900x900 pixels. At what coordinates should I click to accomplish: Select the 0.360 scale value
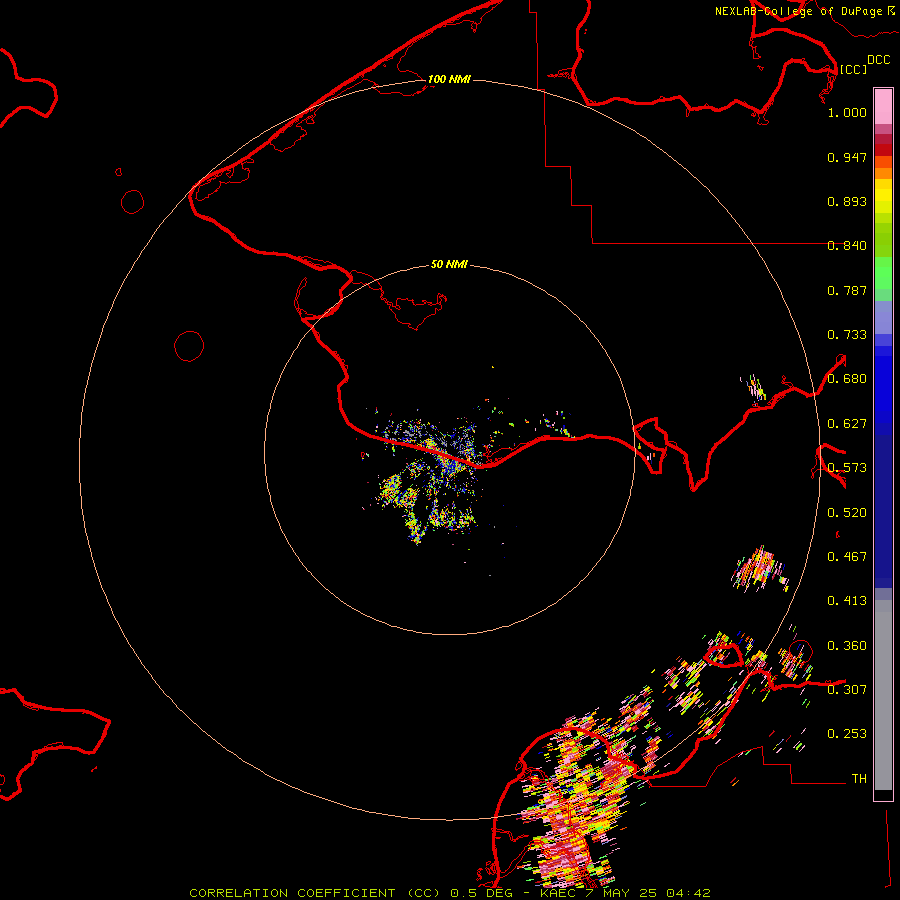(x=847, y=646)
